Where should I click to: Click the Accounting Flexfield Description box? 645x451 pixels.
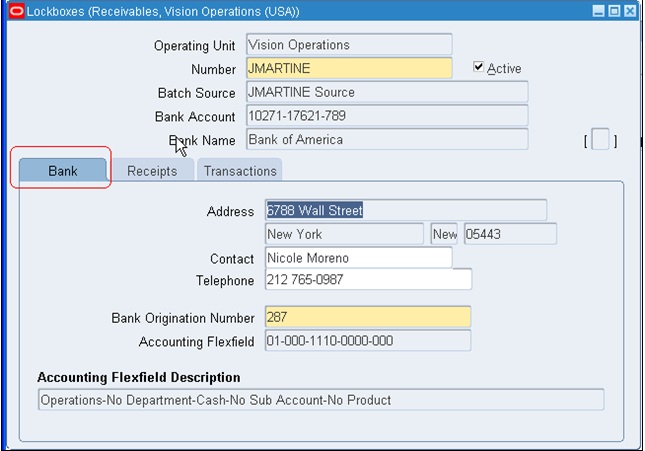(x=321, y=400)
